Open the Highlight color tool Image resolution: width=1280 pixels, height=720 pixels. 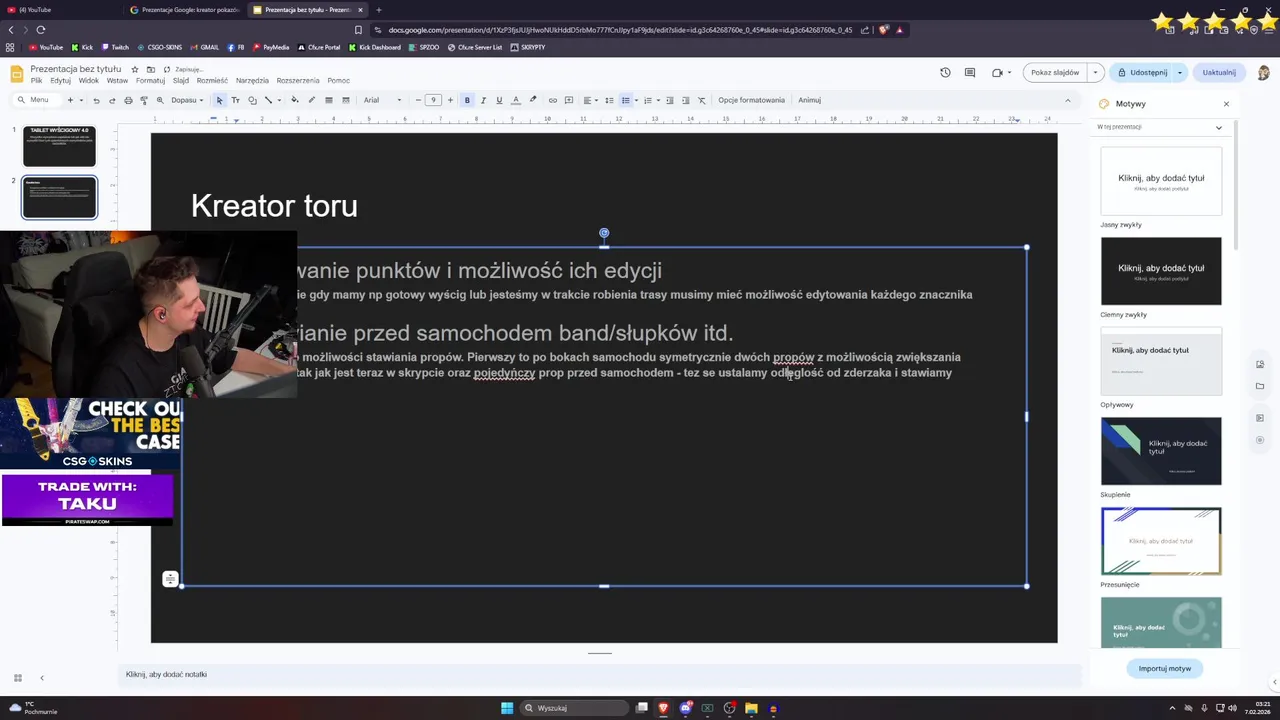(x=532, y=100)
